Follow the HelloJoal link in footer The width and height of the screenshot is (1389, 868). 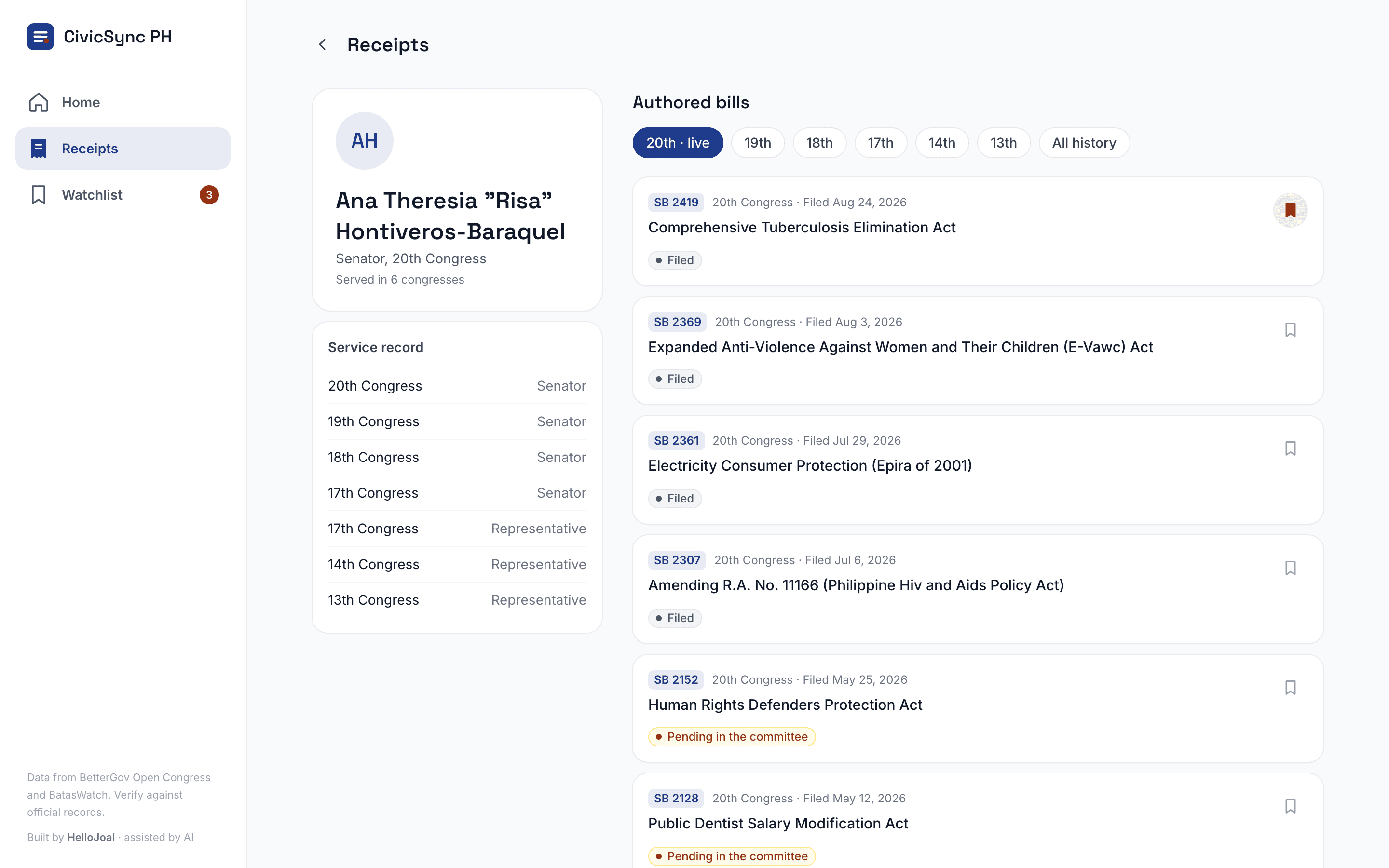(x=91, y=837)
